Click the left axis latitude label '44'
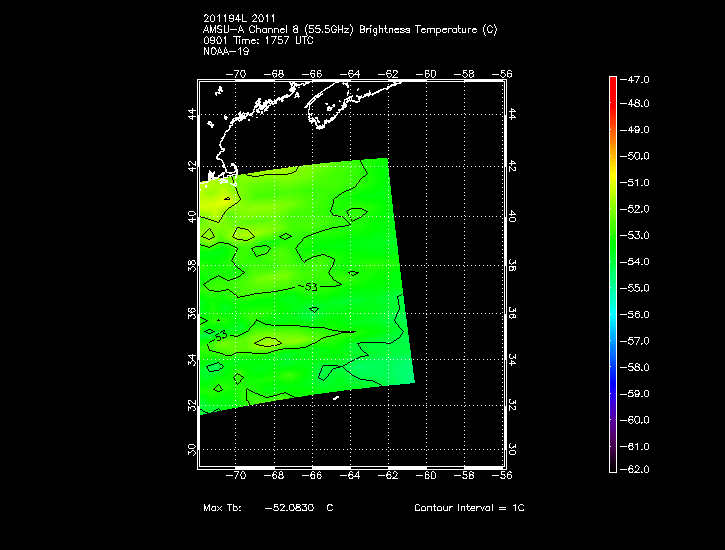Screen dimensions: 725x550 (x=192, y=114)
